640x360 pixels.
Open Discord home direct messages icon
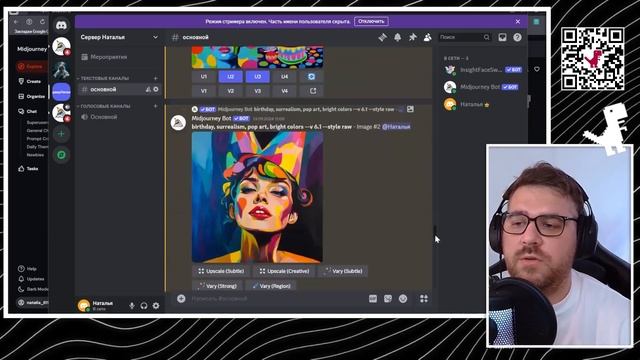61,25
